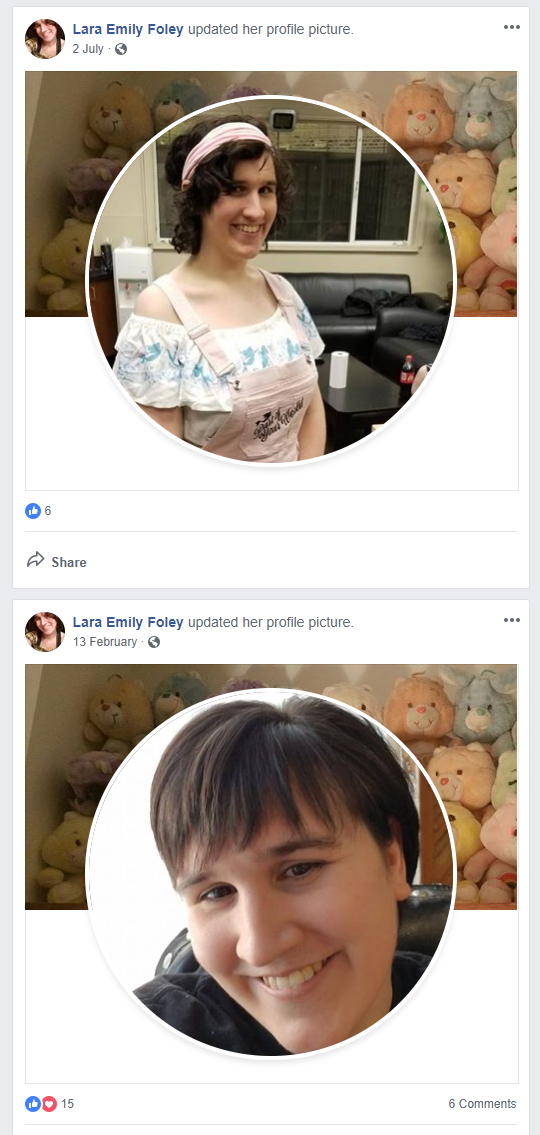This screenshot has width=540, height=1135.
Task: Click the blue like reaction icon beside 6
Action: point(33,511)
